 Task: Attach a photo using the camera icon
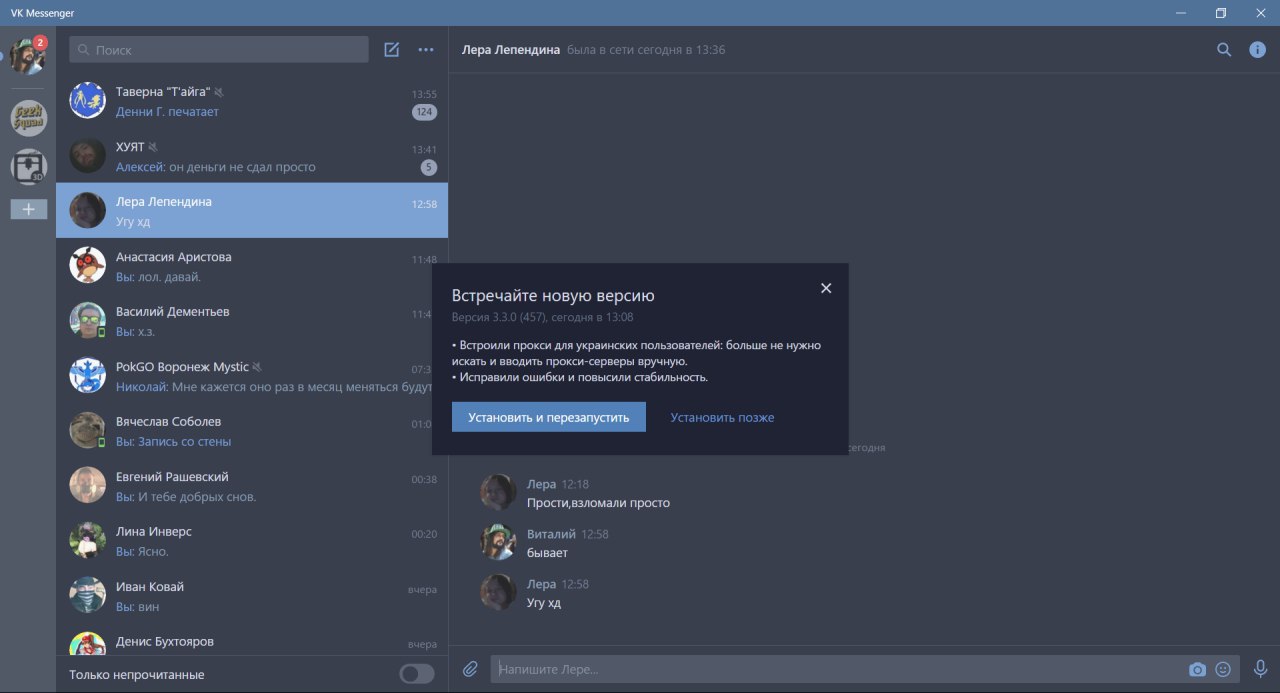point(1197,669)
